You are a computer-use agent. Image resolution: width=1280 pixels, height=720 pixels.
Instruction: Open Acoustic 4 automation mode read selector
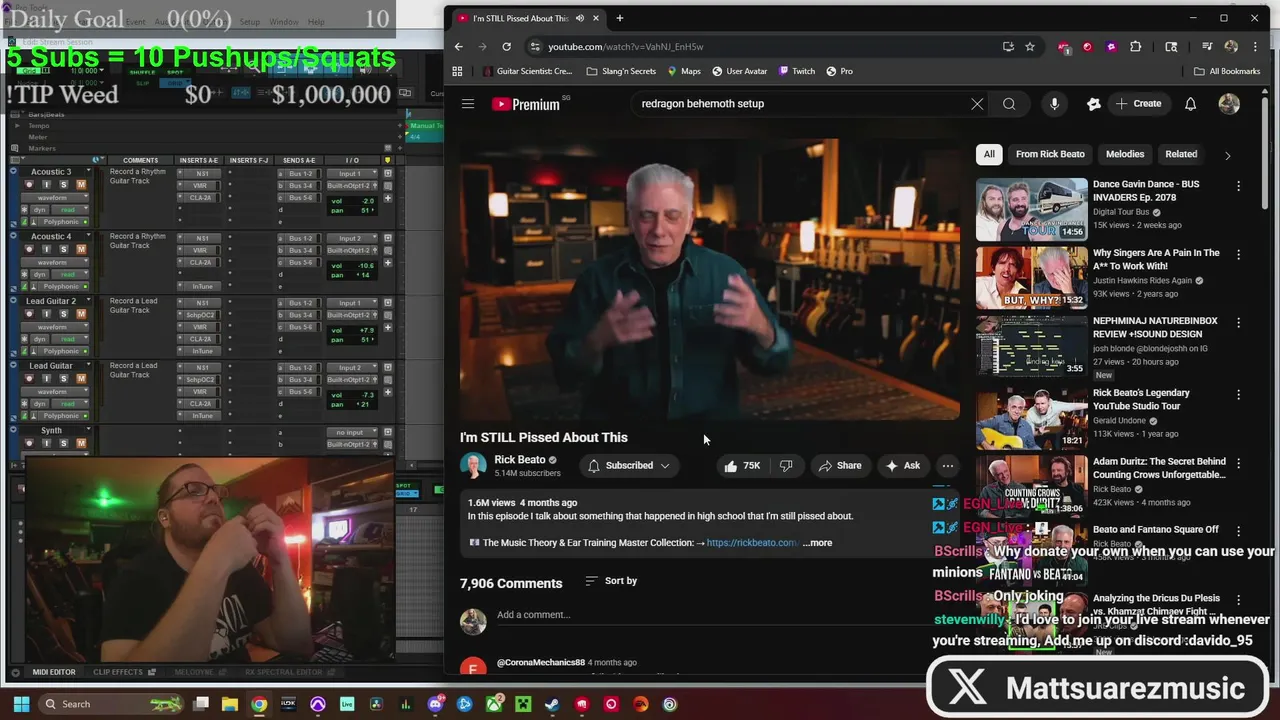pyautogui.click(x=68, y=274)
